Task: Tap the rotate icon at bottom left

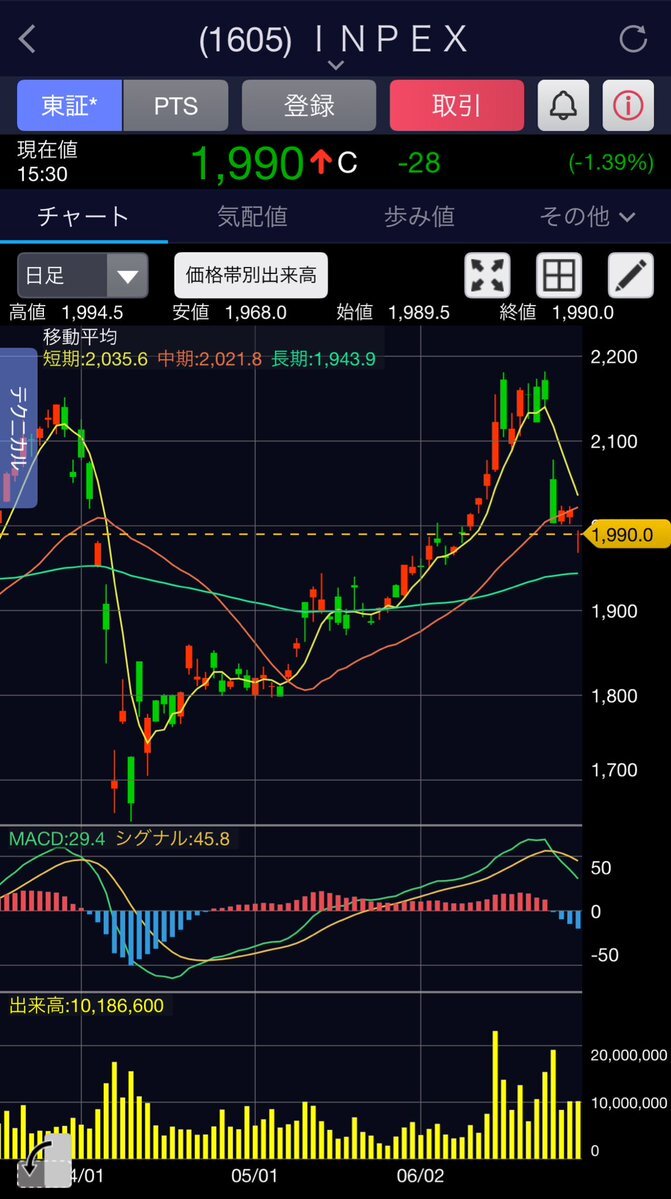Action: 44,1161
